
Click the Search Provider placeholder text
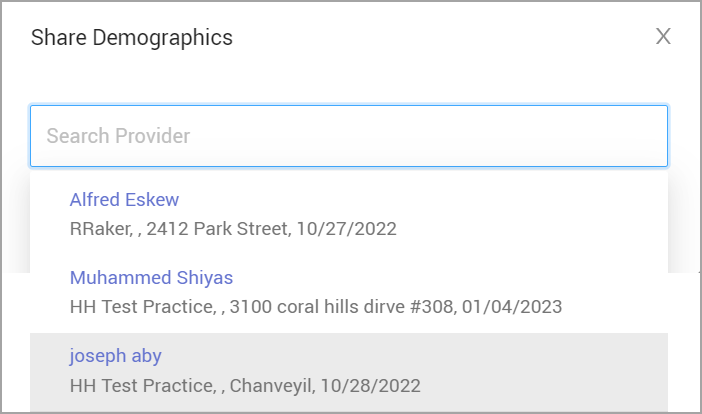coord(118,136)
